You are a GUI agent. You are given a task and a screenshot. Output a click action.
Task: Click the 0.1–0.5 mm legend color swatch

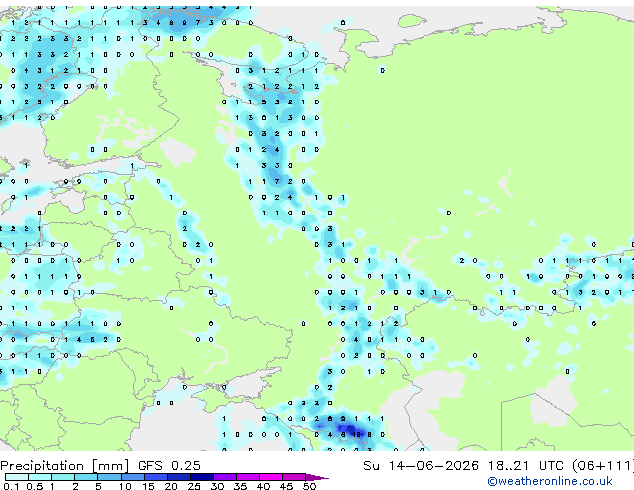point(17,477)
